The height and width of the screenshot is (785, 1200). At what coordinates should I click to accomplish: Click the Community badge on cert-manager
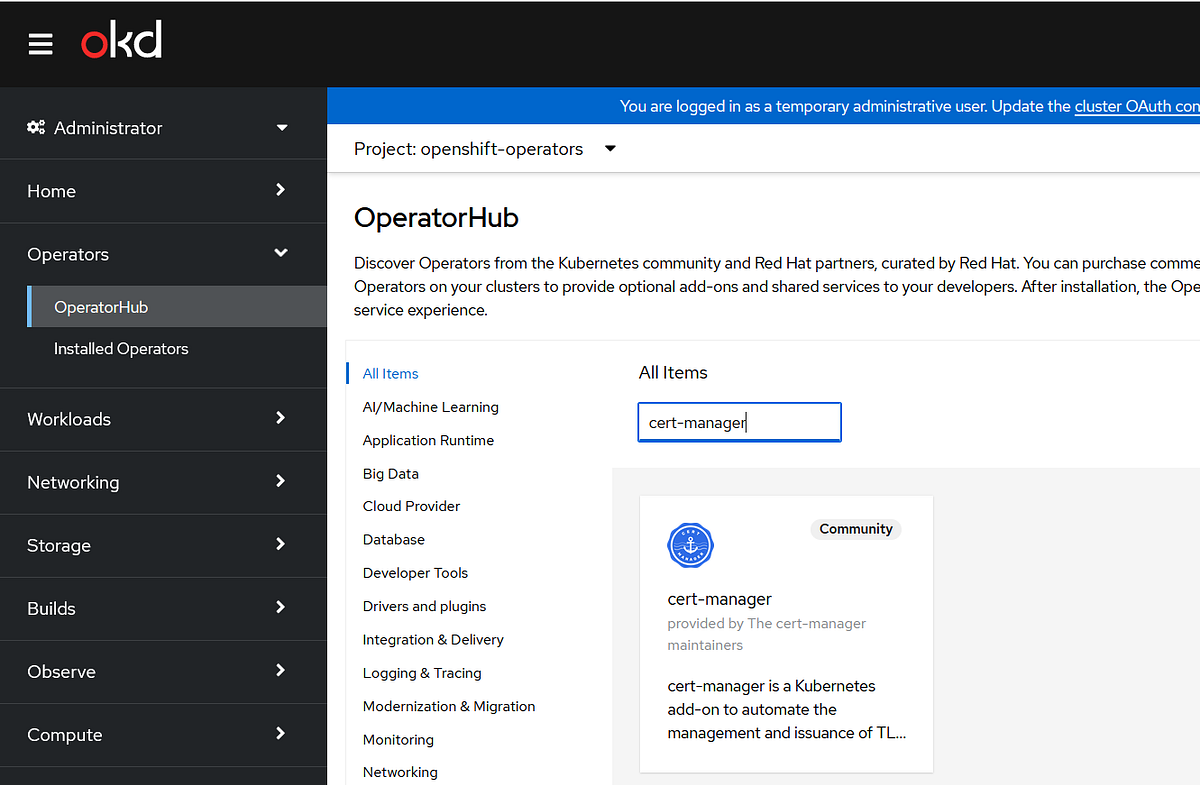[856, 528]
